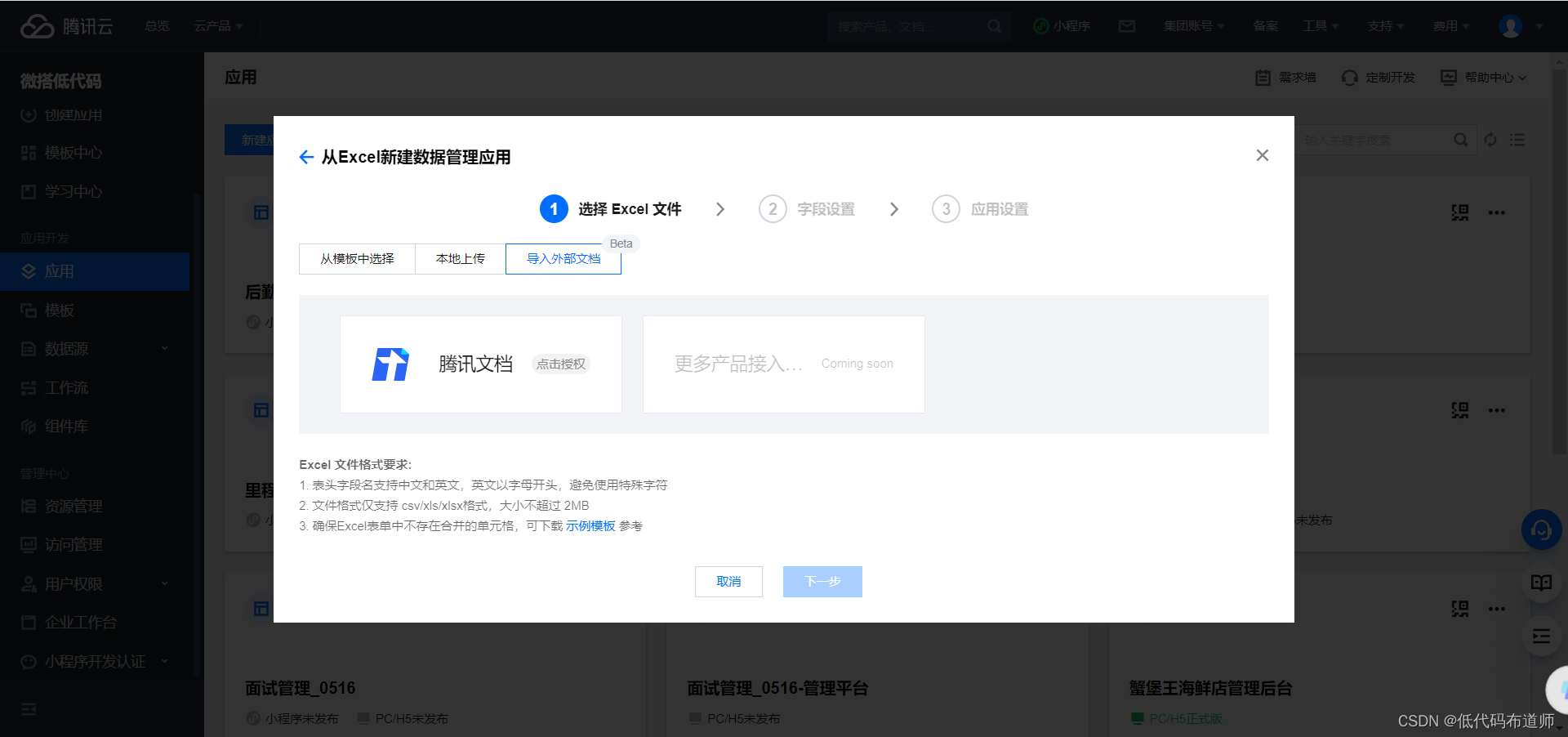Screen dimensions: 1568x737
Task: Click the 腾讯云 logo
Action: 66,26
